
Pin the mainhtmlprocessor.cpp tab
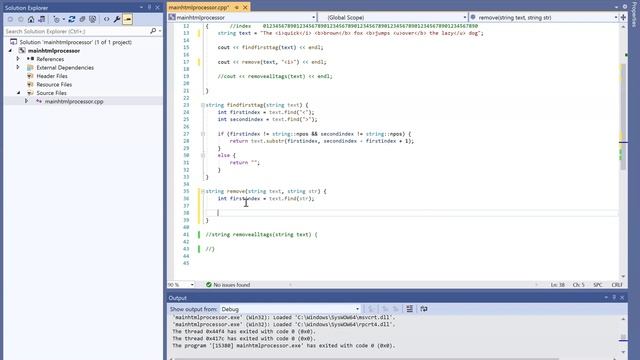pos(237,7)
